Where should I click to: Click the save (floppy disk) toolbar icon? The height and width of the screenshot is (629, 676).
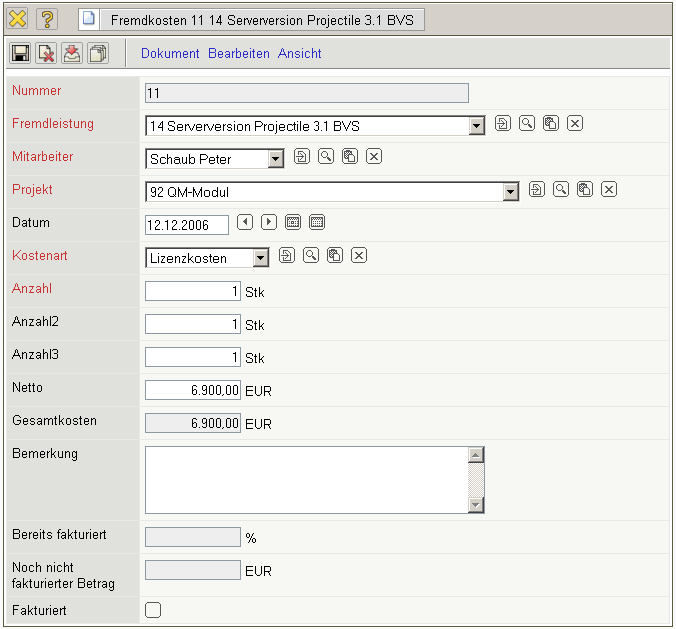coord(20,54)
